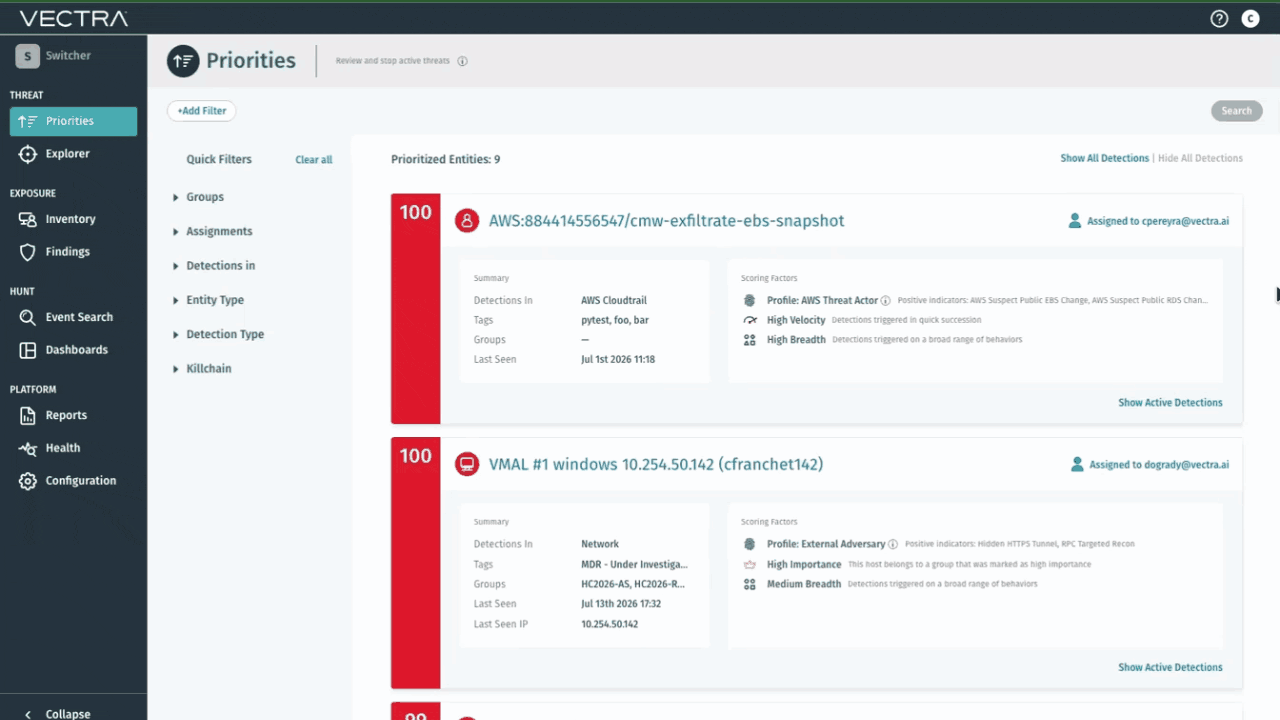The image size is (1280, 720).
Task: Click Show All Detections link
Action: pyautogui.click(x=1105, y=158)
